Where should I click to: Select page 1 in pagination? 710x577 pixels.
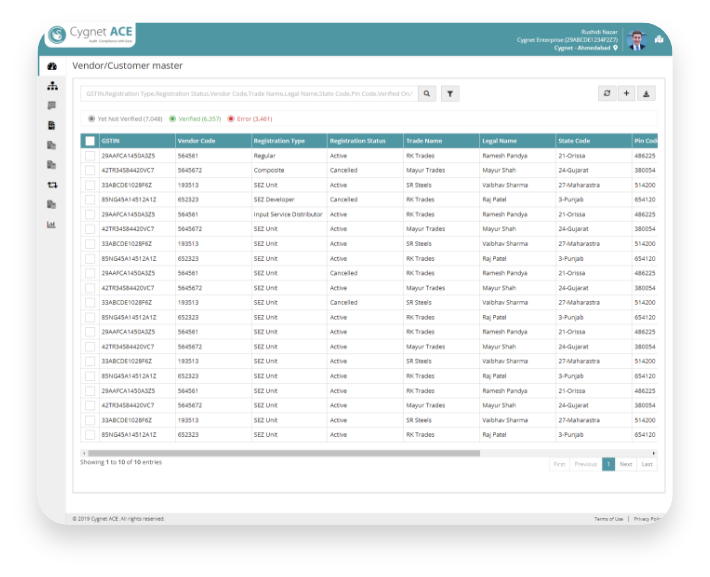pos(608,464)
